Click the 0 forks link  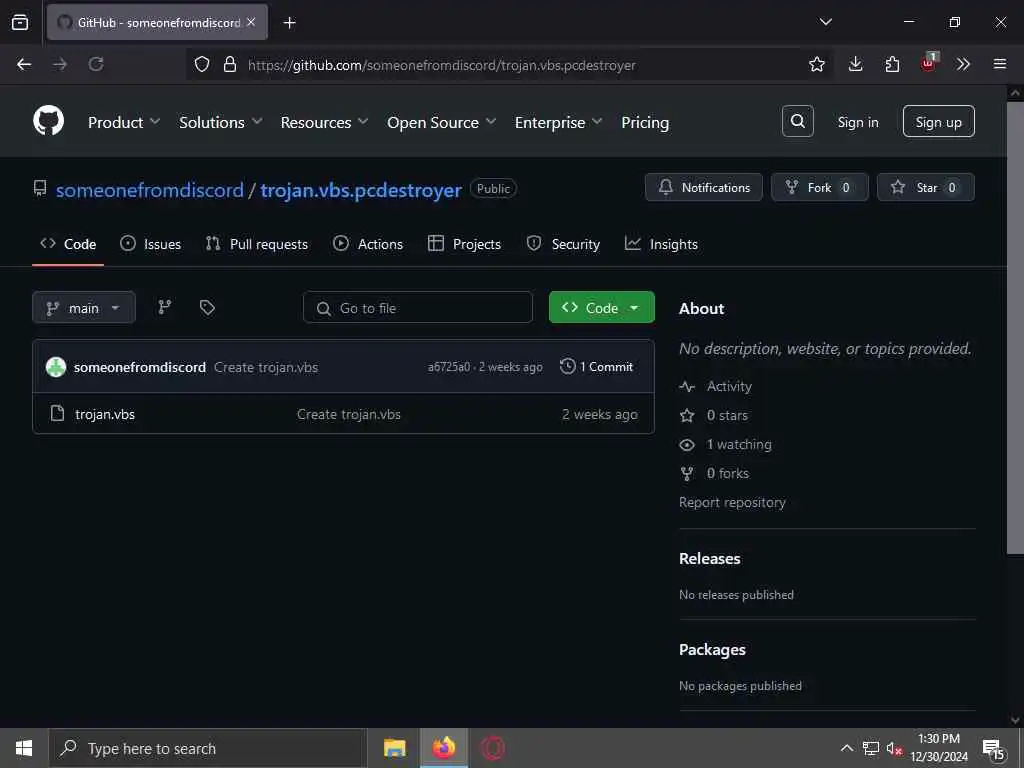pyautogui.click(x=714, y=473)
